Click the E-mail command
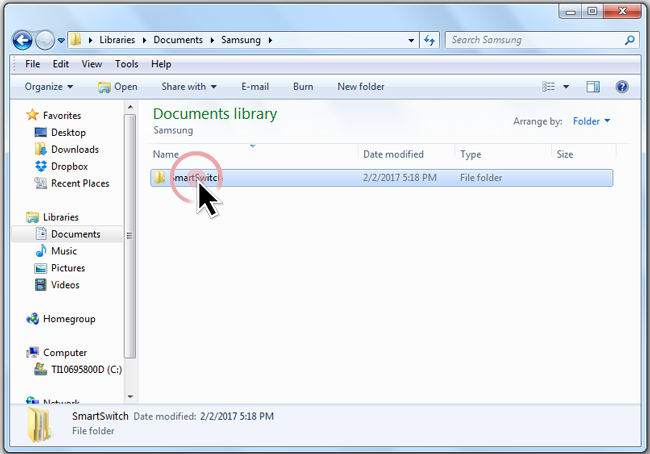 [x=255, y=87]
